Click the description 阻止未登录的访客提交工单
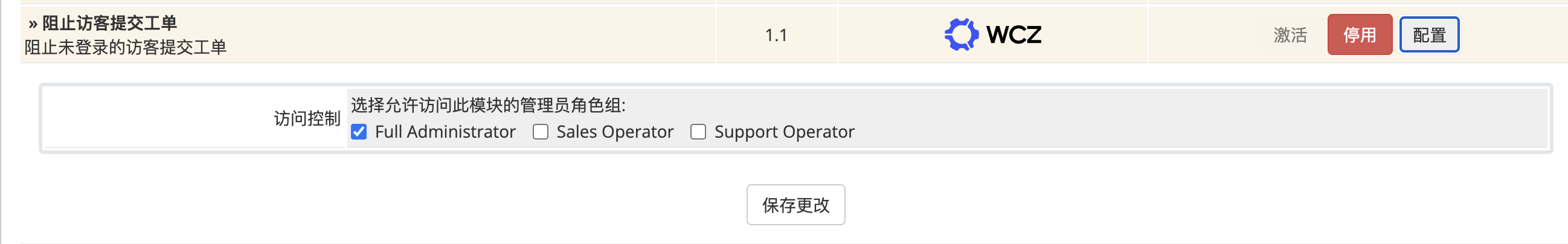The image size is (1568, 244). pyautogui.click(x=126, y=48)
